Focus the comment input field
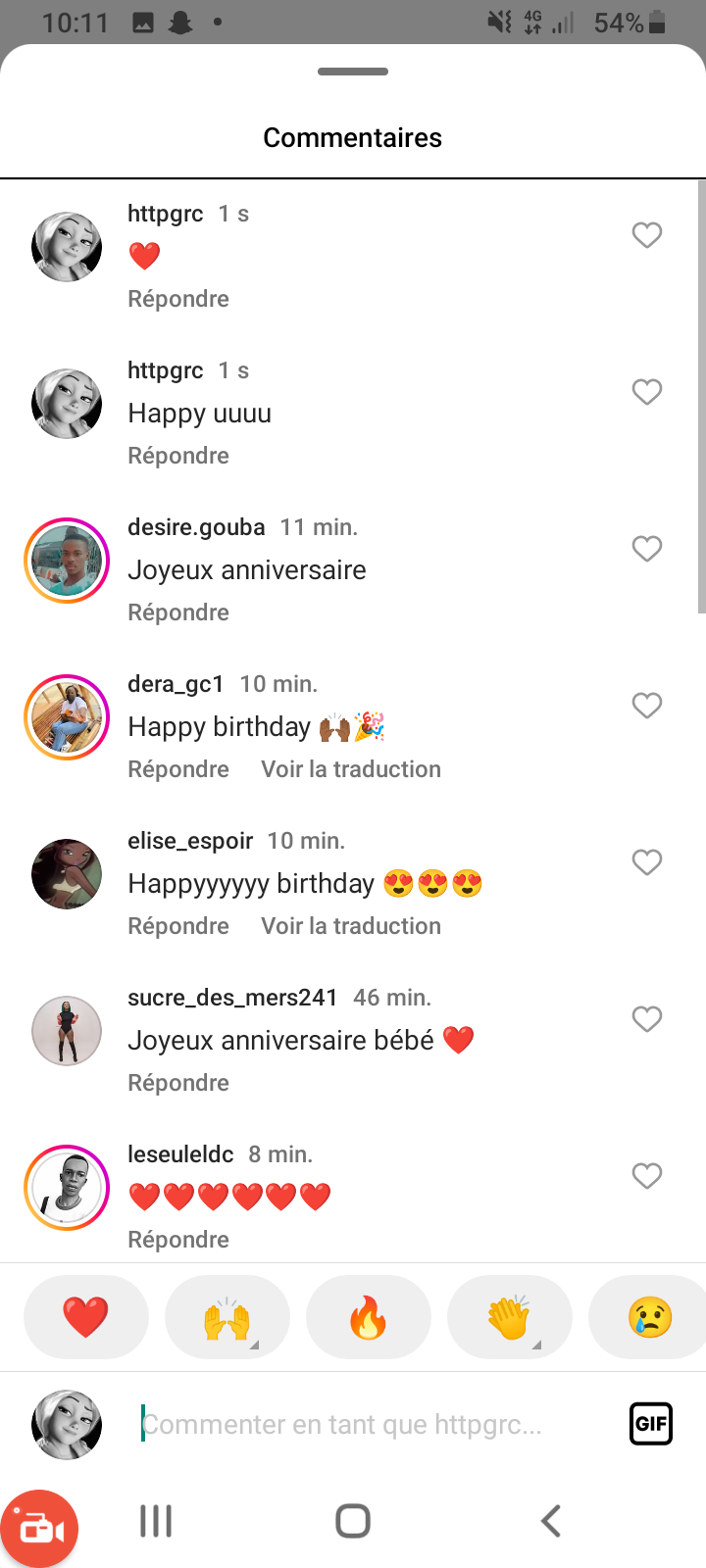Viewport: 706px width, 1568px height. [x=373, y=1424]
